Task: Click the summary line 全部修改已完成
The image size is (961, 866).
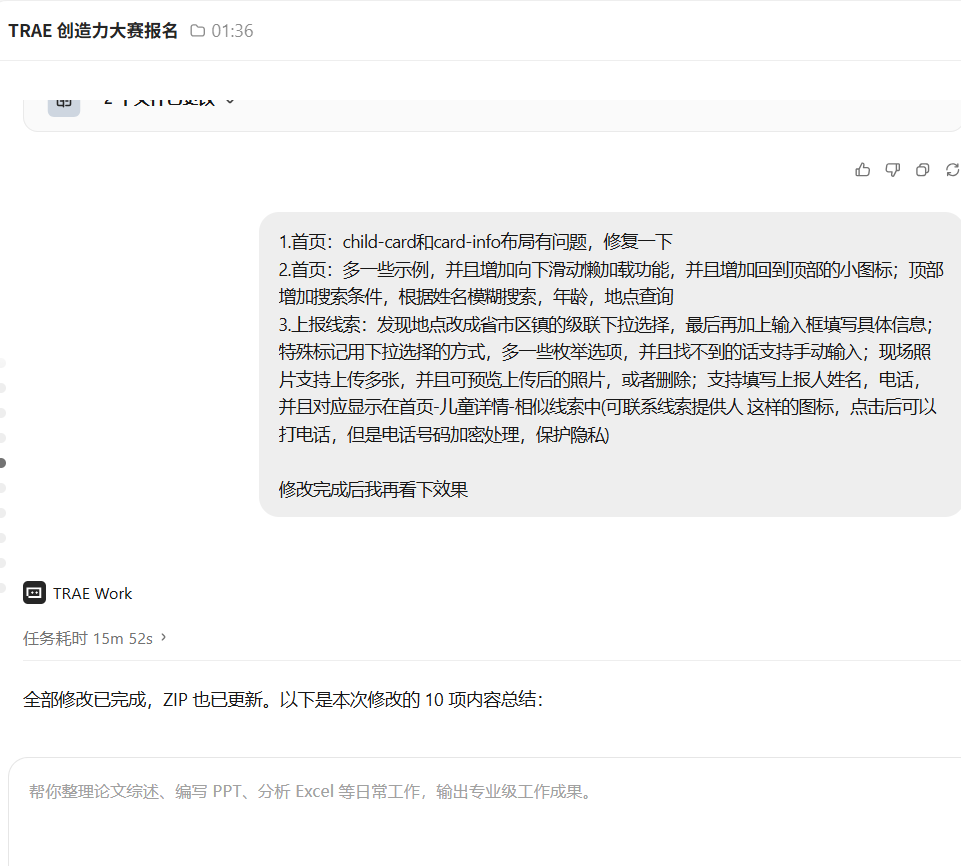Action: point(283,699)
